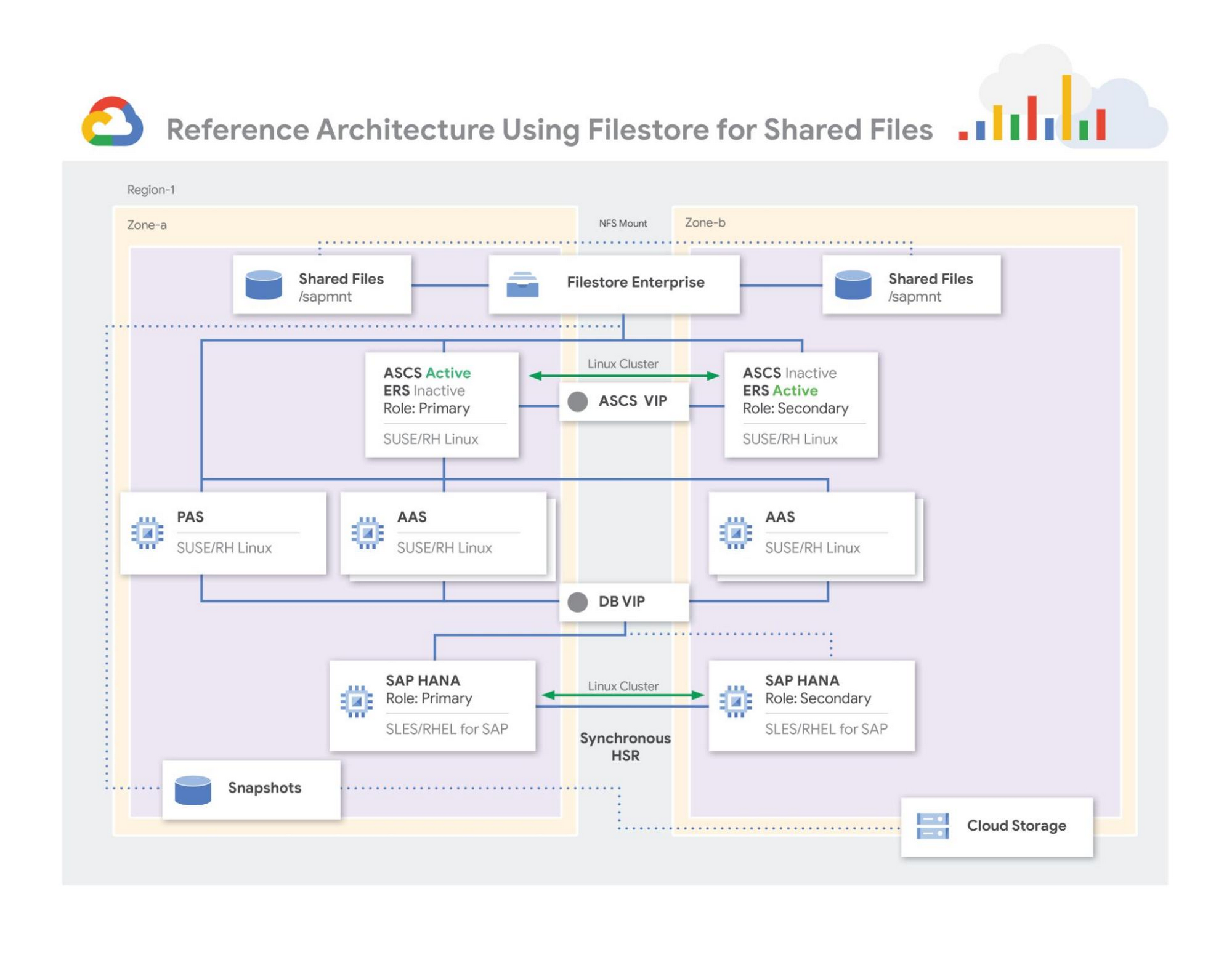This screenshot has width=1232, height=968.
Task: Click Linux Cluster label above ASCS VIP
Action: pos(623,364)
